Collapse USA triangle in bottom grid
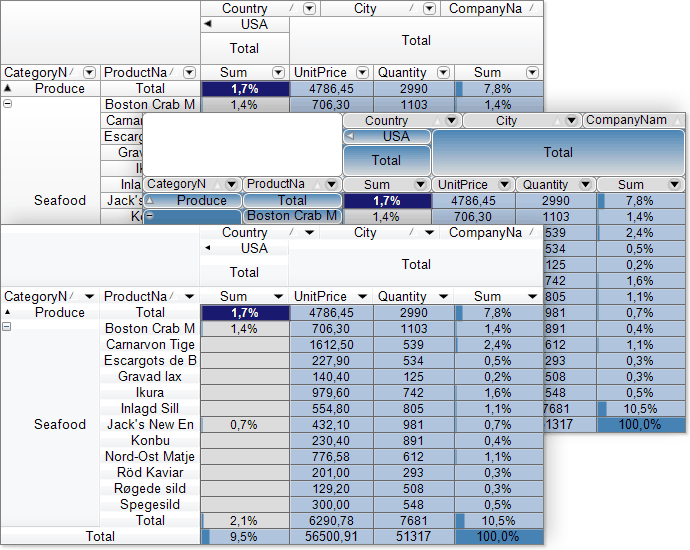 pos(208,248)
